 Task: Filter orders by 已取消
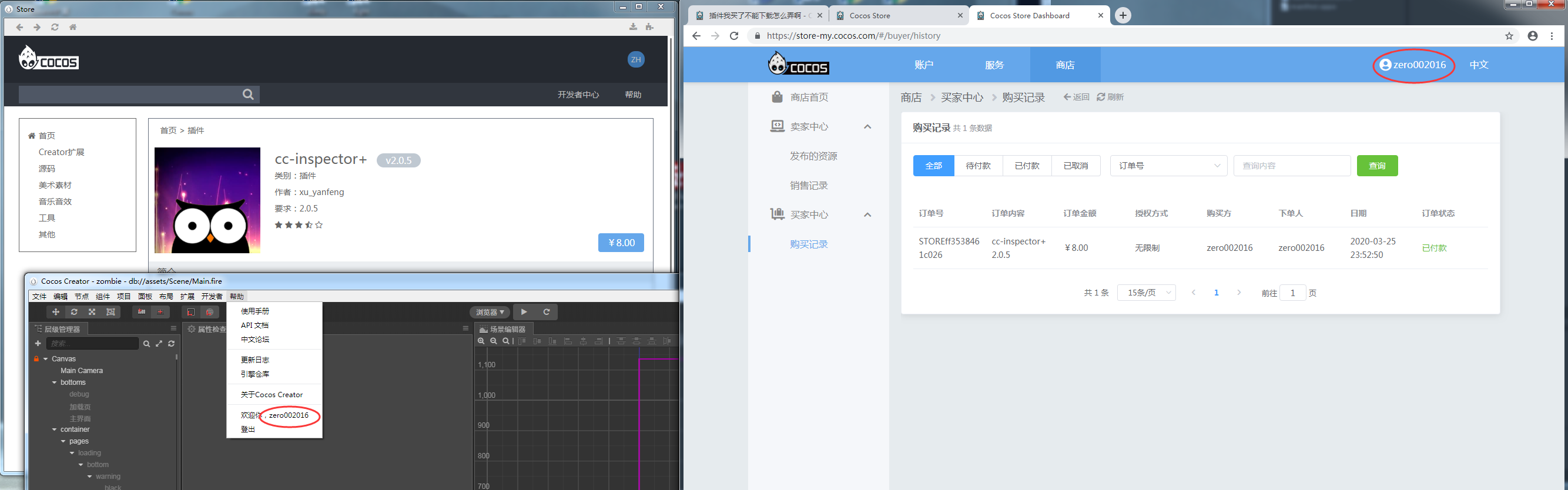[x=1076, y=166]
